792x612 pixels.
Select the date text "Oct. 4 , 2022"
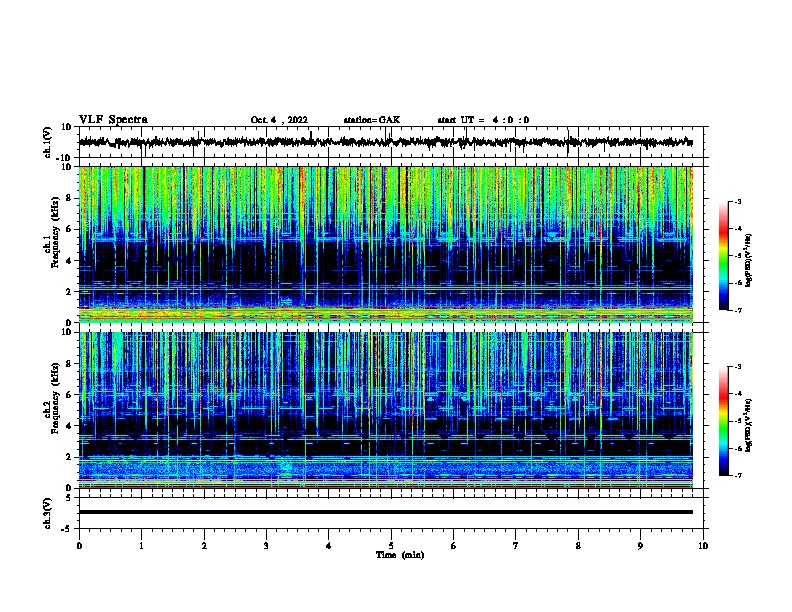(279, 120)
